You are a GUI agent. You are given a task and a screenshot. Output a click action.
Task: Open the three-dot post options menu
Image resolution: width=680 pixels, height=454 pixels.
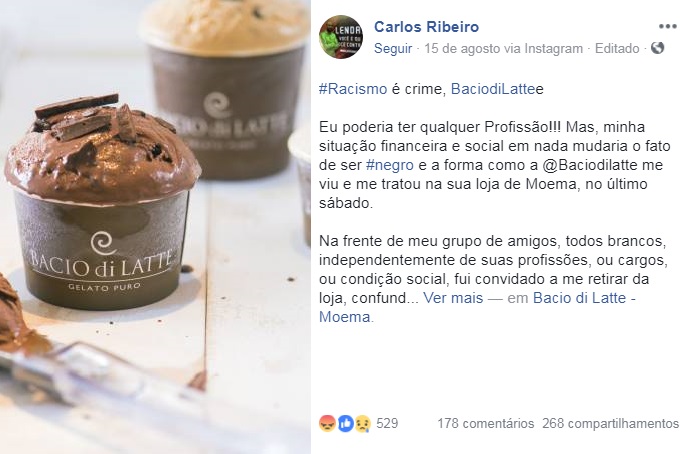667,27
